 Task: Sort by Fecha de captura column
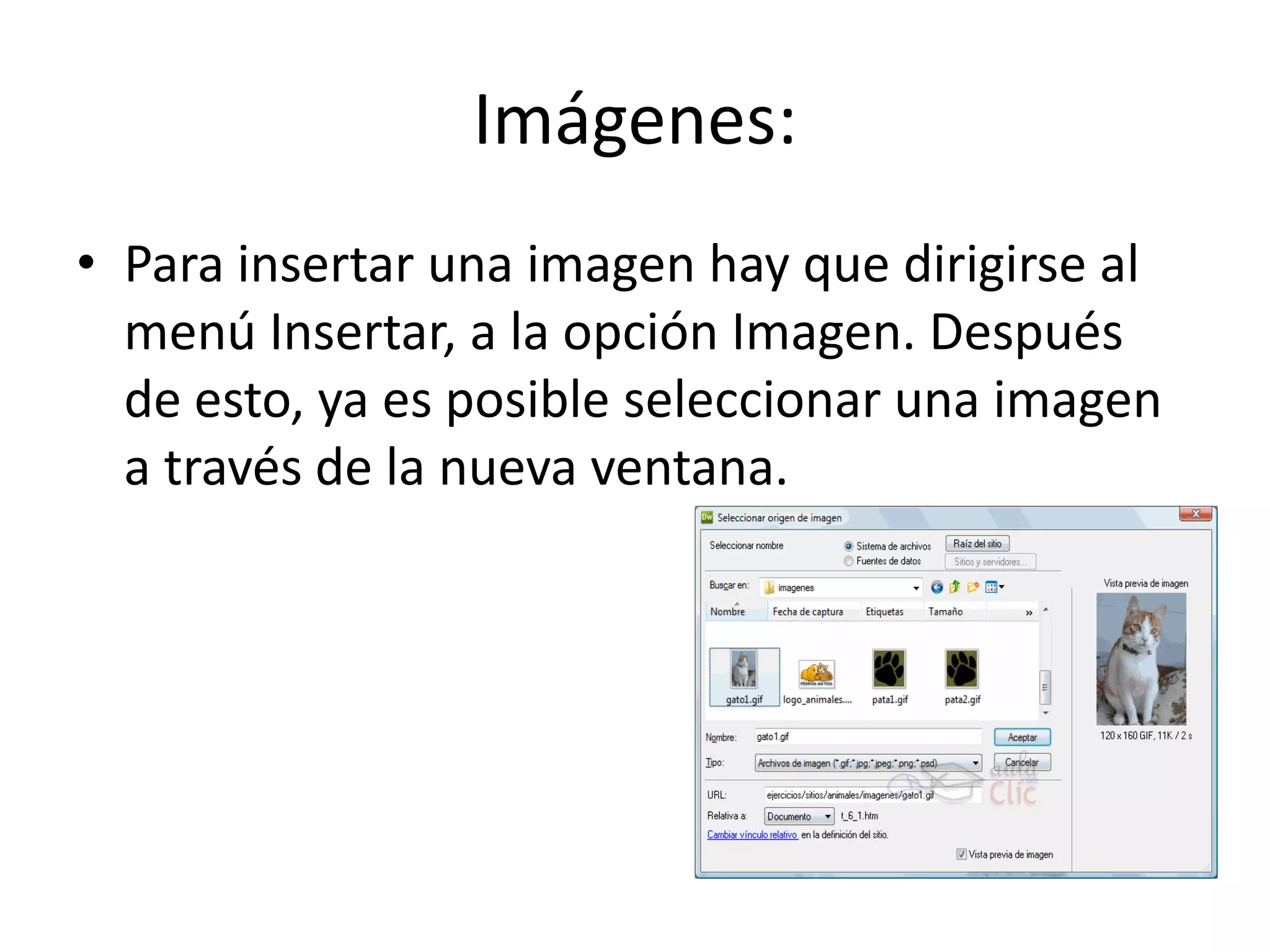814,612
